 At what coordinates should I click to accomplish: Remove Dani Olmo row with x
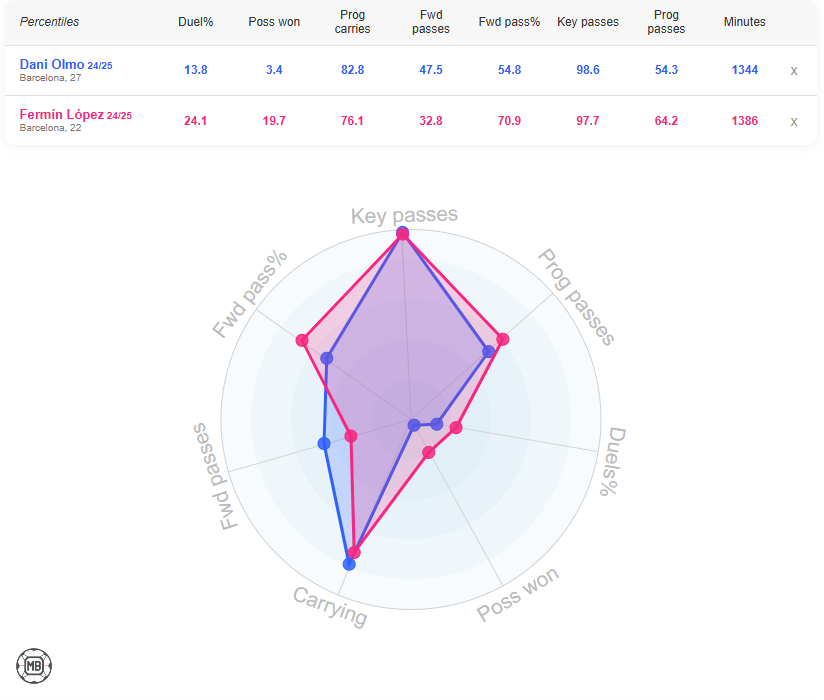[794, 70]
